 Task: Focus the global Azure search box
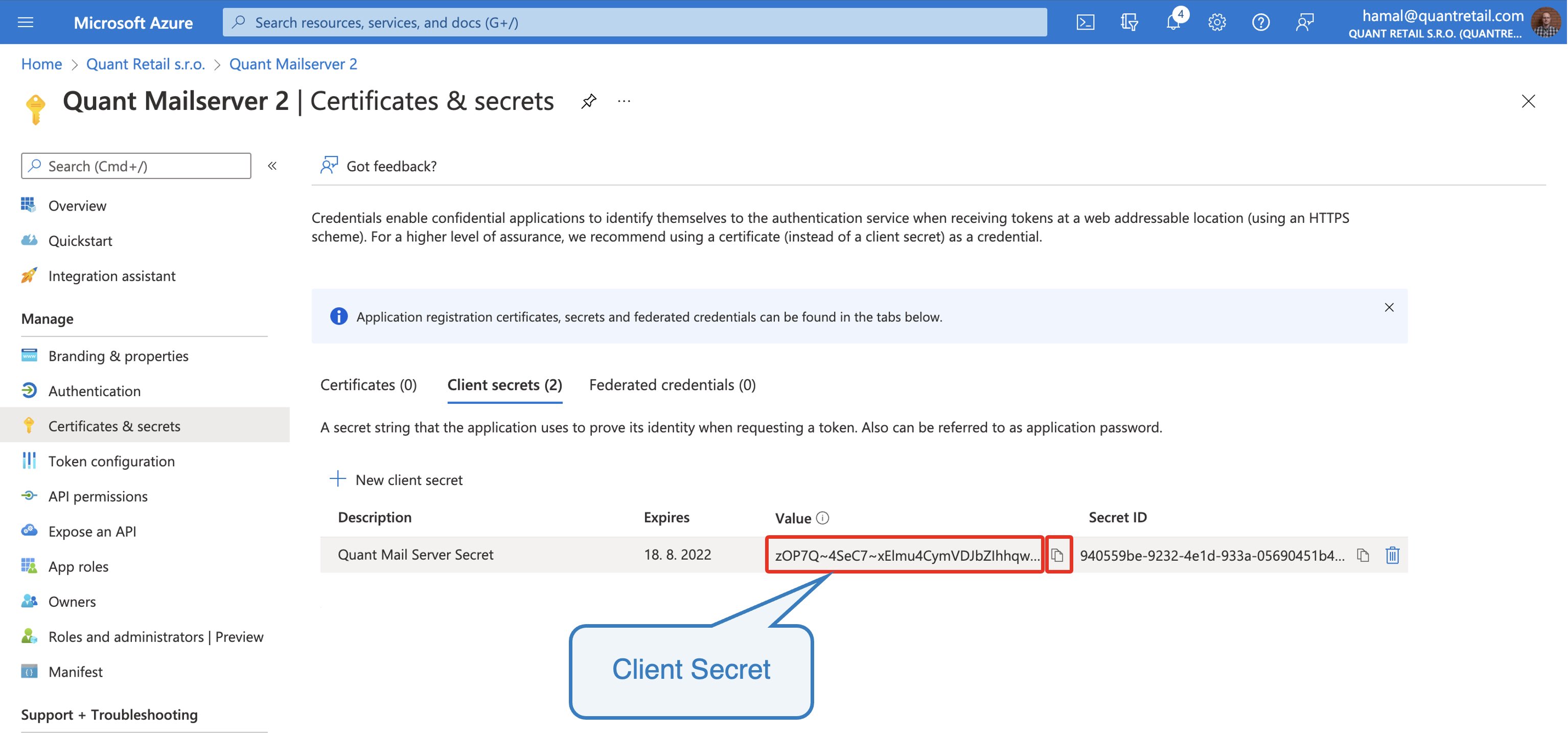click(x=635, y=22)
